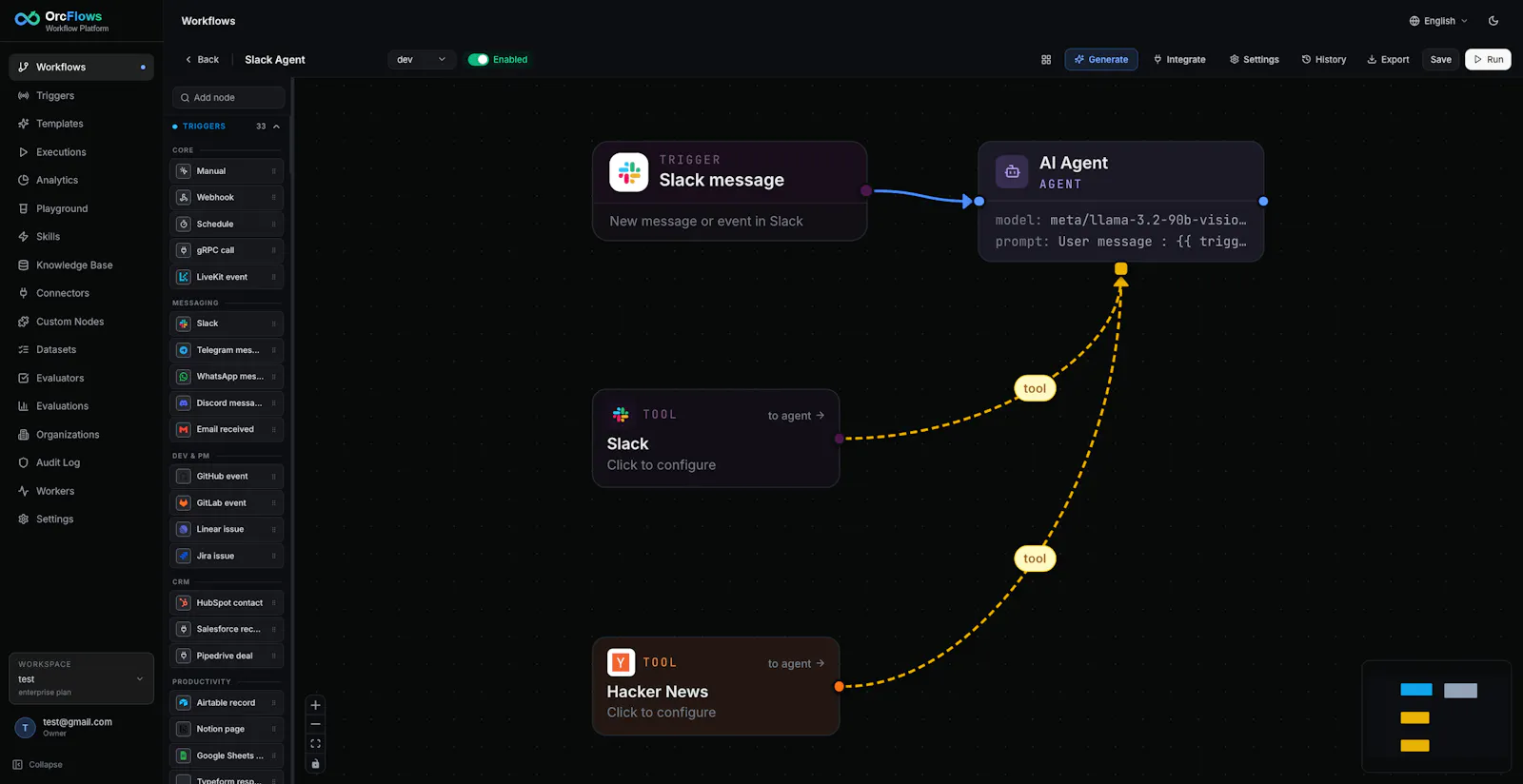
Task: Choose the Airtable record trigger
Action: [227, 703]
